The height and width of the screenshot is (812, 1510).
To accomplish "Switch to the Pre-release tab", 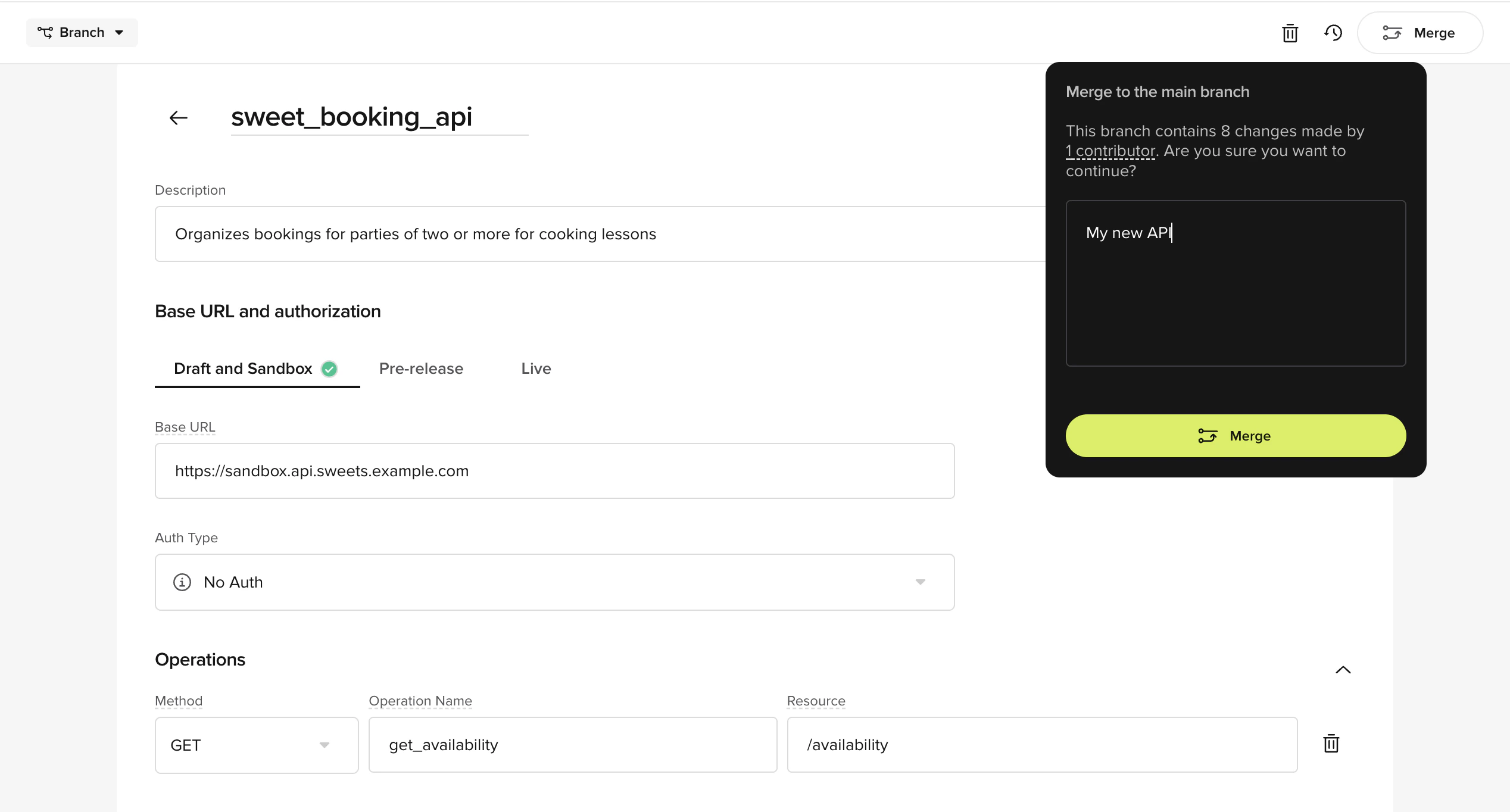I will [x=421, y=368].
